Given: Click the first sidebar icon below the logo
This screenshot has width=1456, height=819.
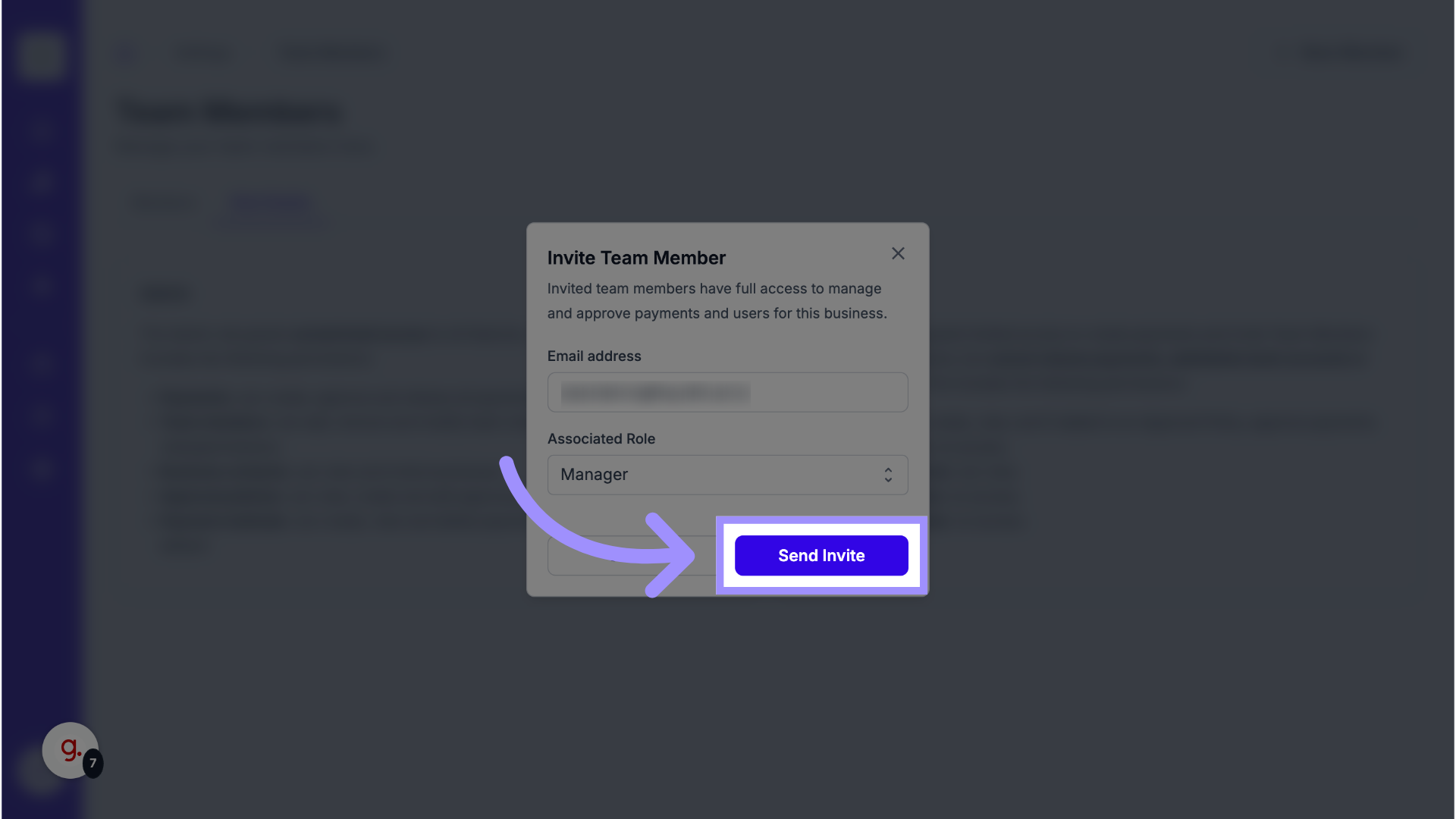Looking at the screenshot, I should point(40,129).
